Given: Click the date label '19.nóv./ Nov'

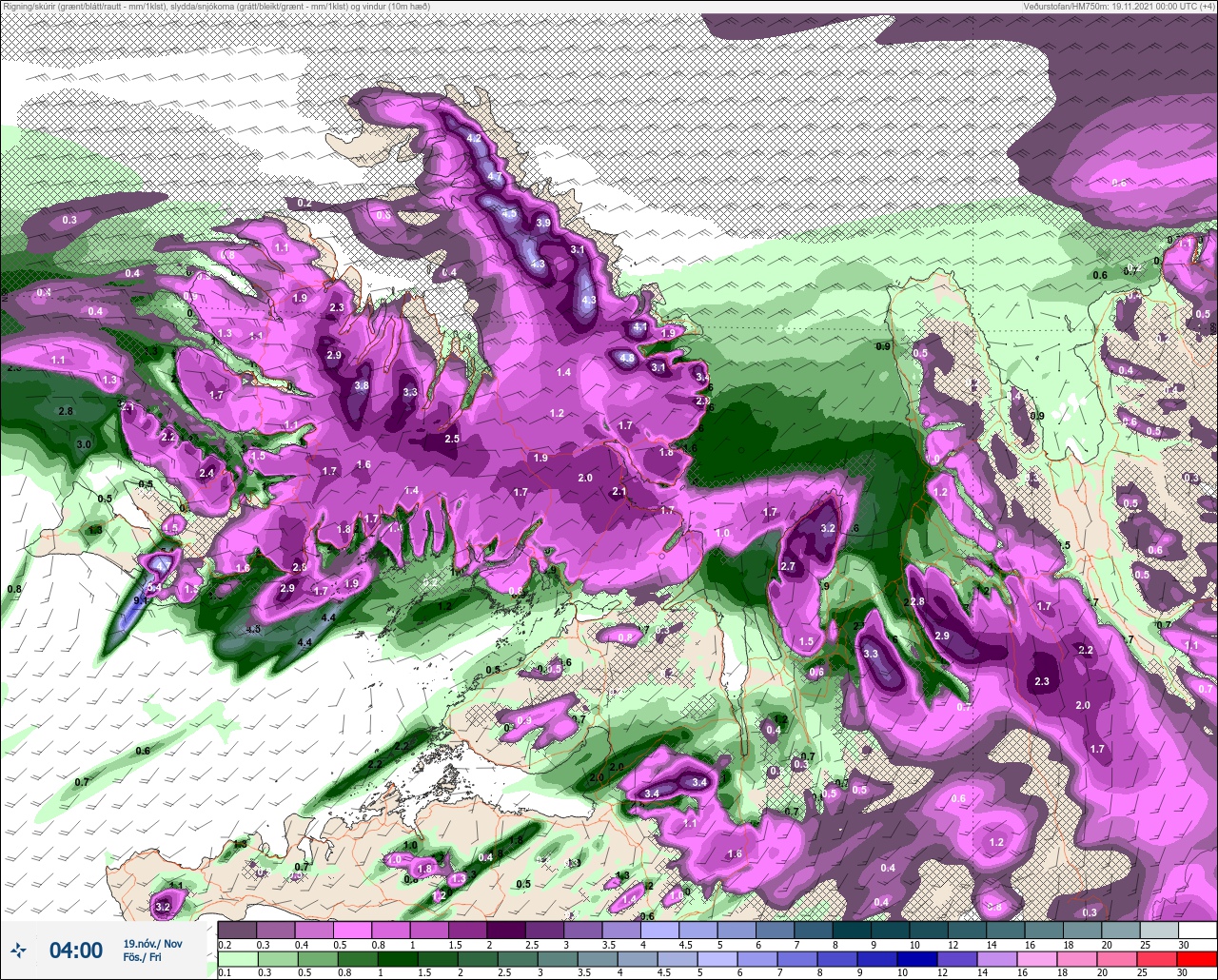Looking at the screenshot, I should [152, 943].
